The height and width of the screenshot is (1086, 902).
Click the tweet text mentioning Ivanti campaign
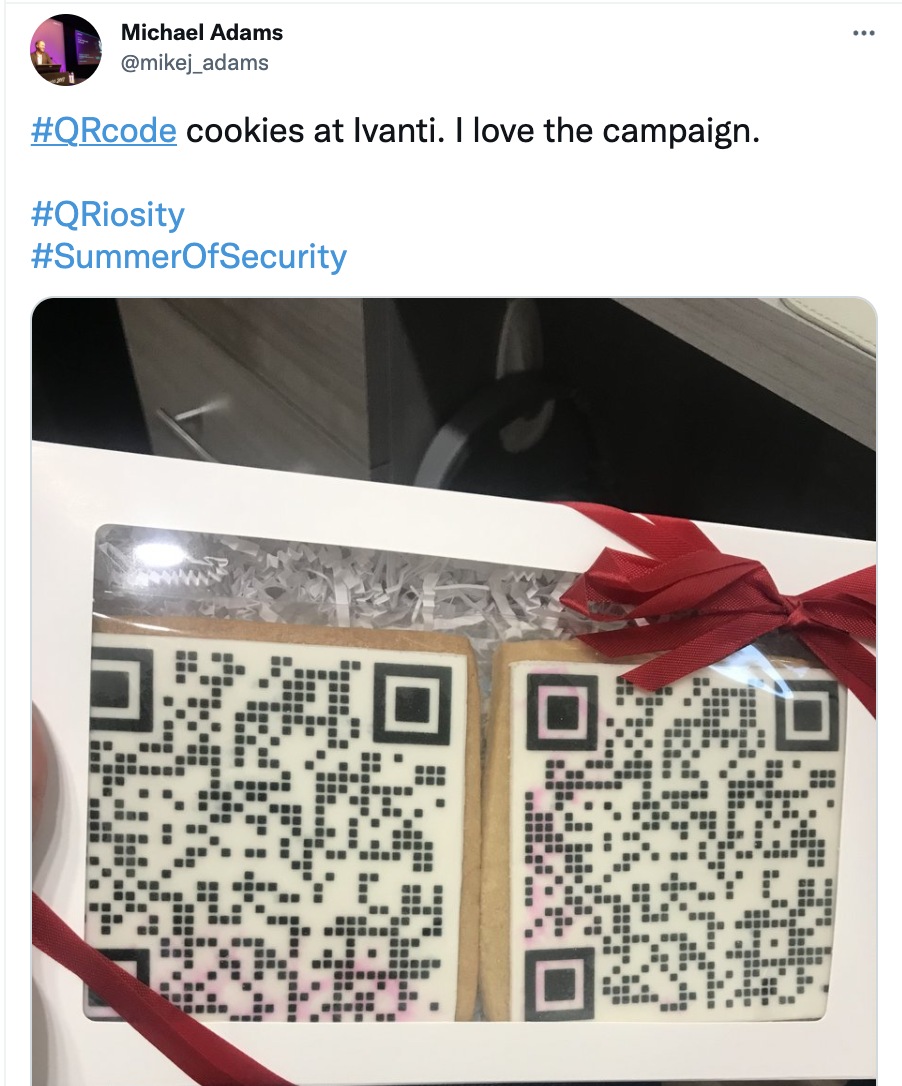coord(473,130)
